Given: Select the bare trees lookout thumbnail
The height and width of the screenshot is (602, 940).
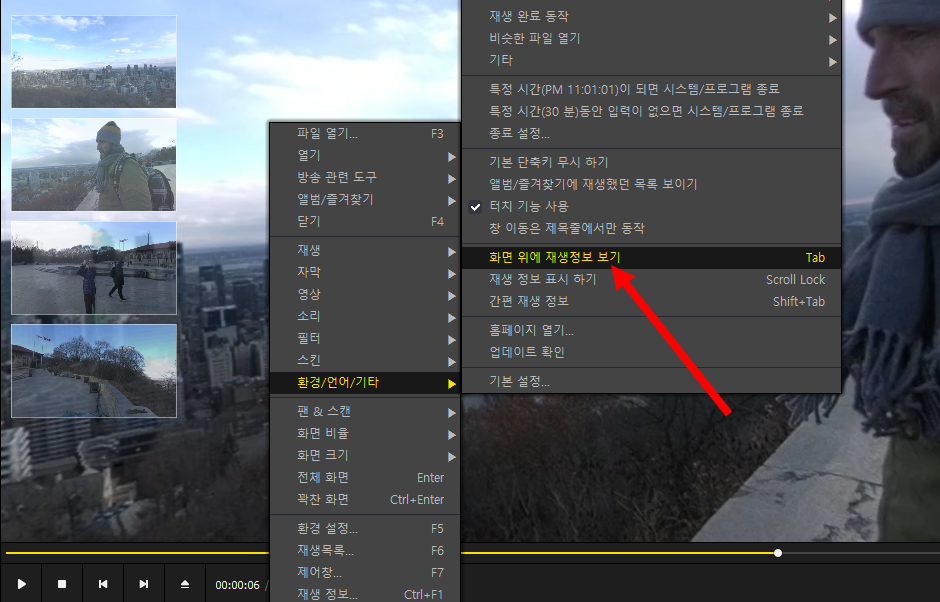Looking at the screenshot, I should pyautogui.click(x=94, y=371).
